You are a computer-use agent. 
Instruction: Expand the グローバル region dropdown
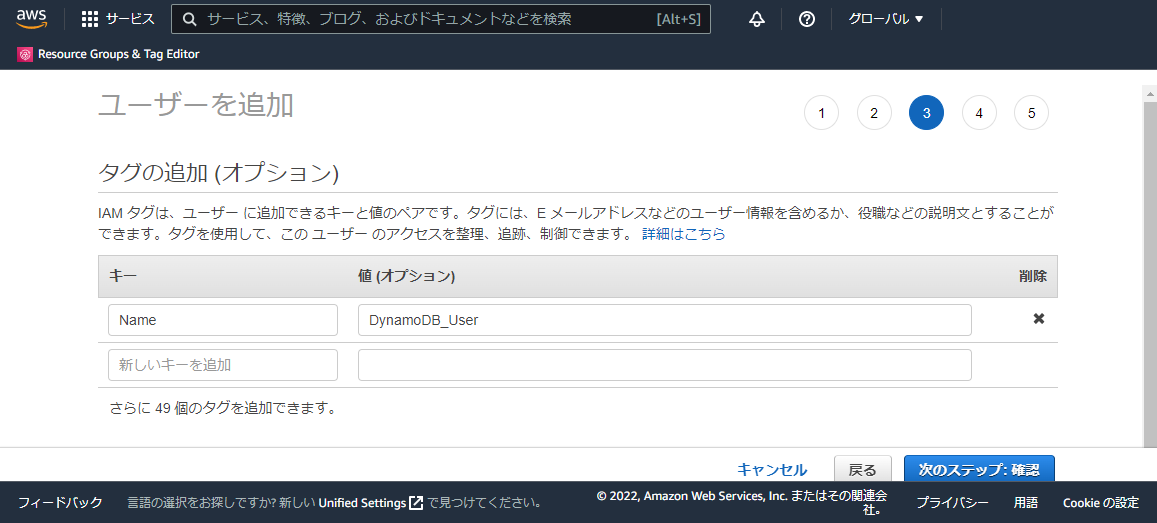pos(885,19)
